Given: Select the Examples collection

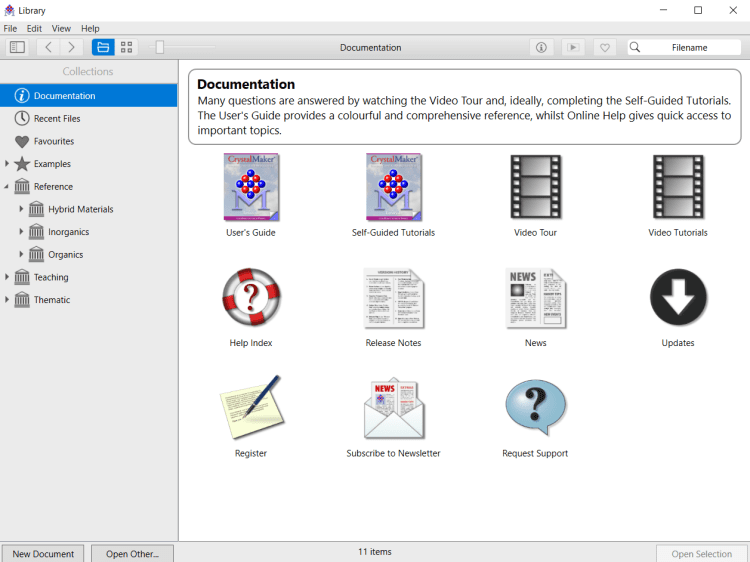Looking at the screenshot, I should (89, 164).
